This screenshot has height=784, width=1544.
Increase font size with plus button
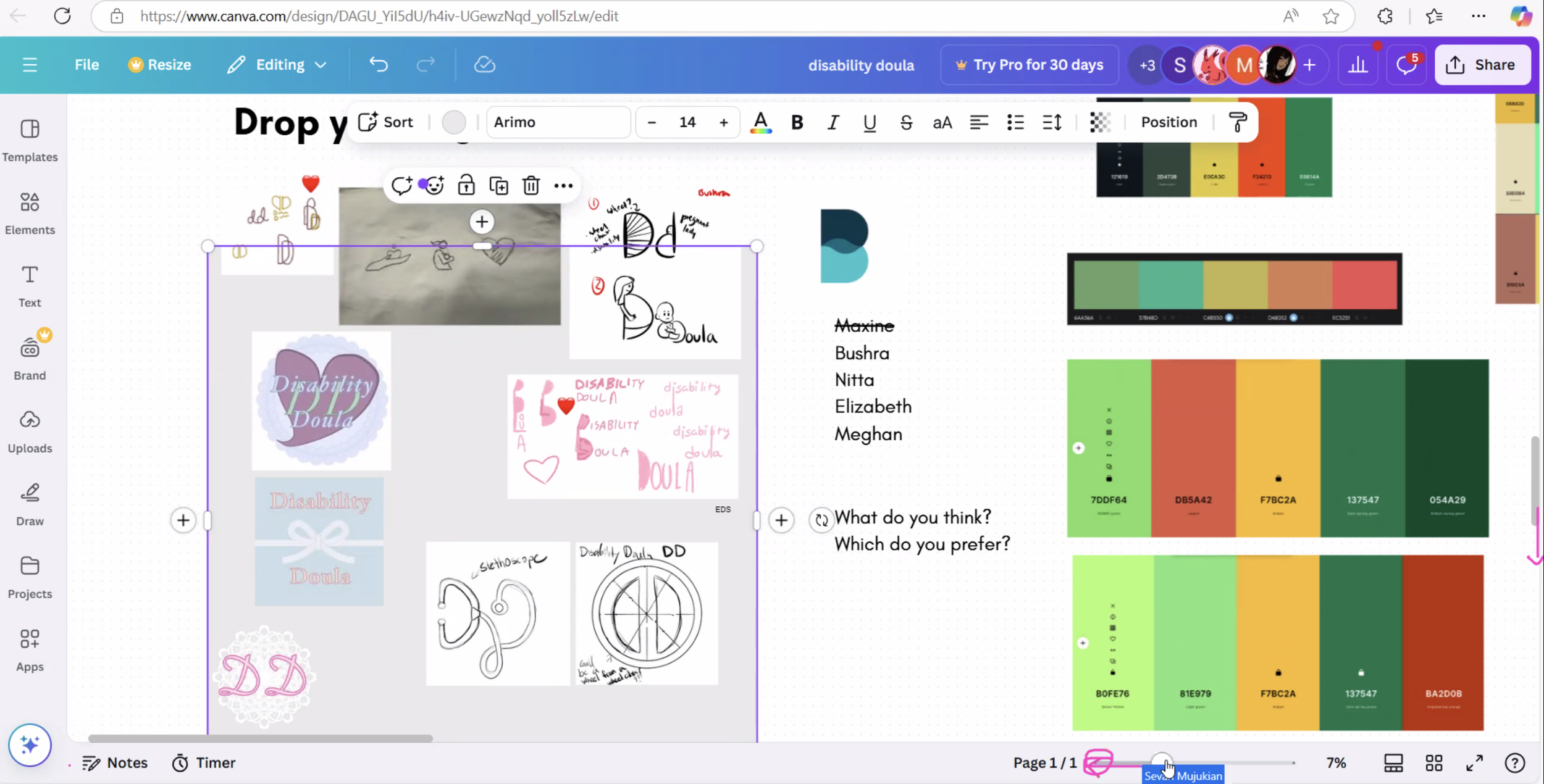pyautogui.click(x=723, y=122)
